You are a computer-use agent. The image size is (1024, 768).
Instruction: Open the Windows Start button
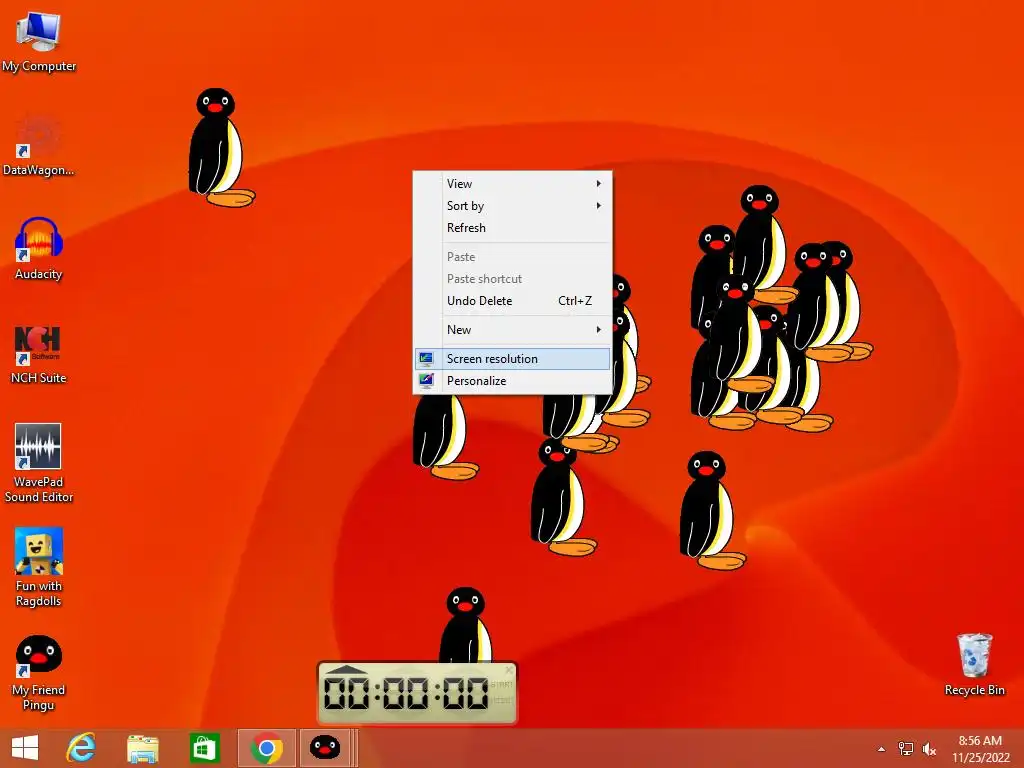(25, 748)
